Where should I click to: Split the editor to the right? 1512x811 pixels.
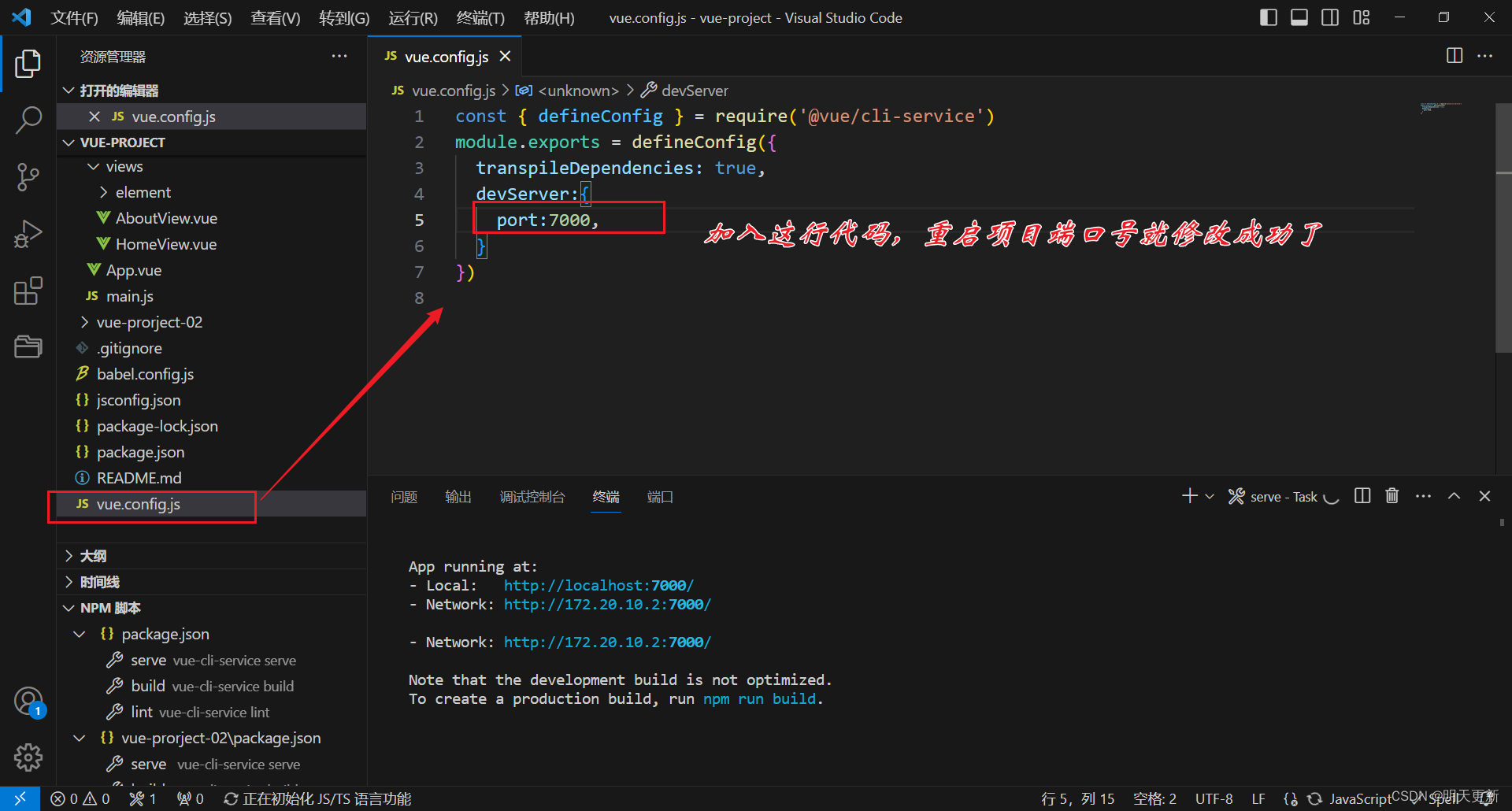click(1455, 56)
